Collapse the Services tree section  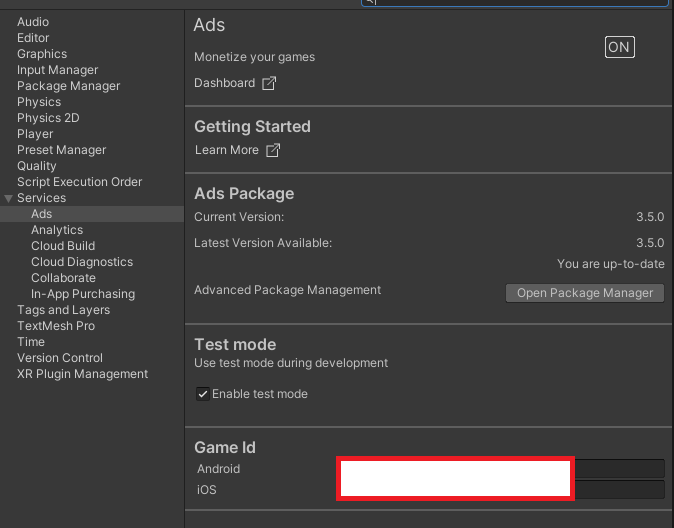coord(8,198)
